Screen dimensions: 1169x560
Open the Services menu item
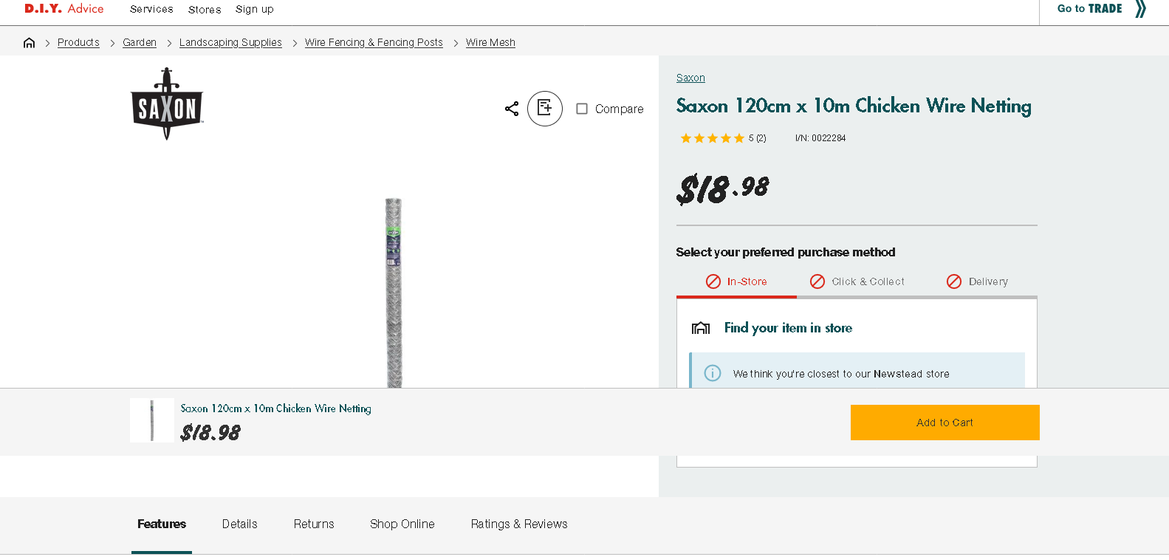(151, 9)
